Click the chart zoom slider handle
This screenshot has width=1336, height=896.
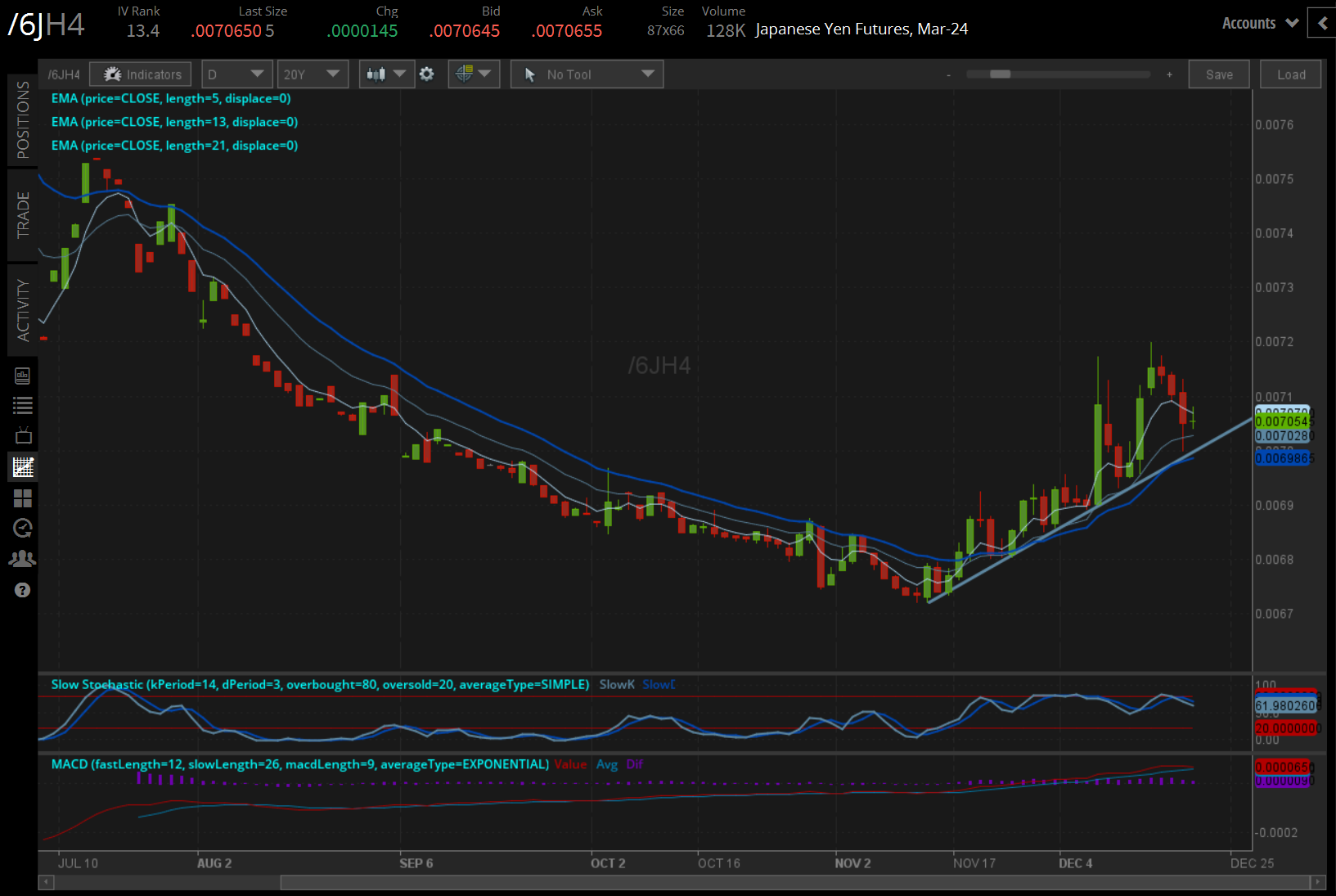1000,74
